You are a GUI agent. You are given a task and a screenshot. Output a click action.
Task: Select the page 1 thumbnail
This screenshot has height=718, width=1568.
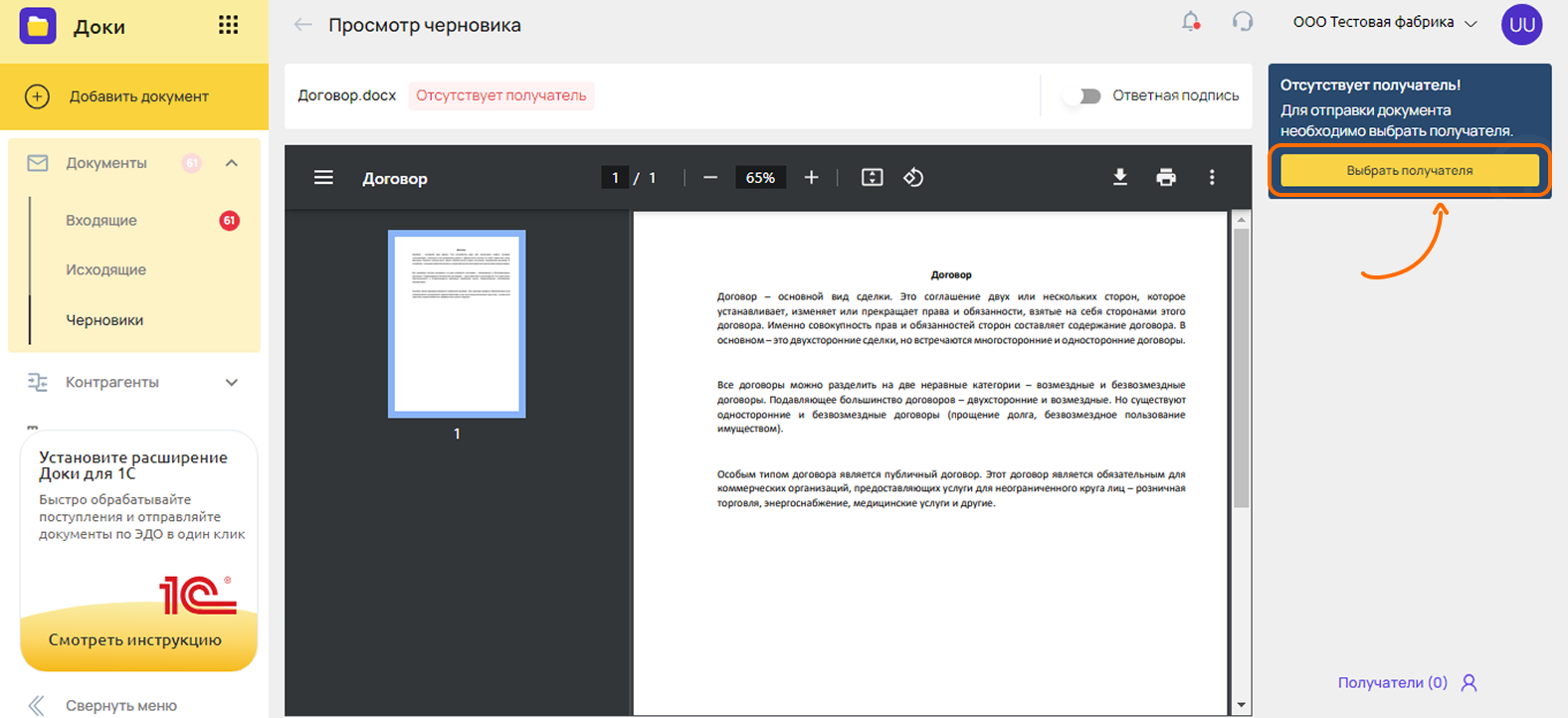(457, 324)
